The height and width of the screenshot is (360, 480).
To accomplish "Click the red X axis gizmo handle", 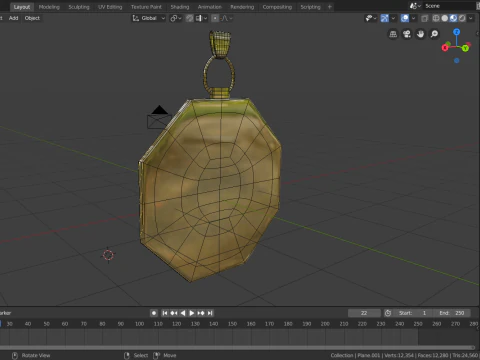I will pos(445,48).
